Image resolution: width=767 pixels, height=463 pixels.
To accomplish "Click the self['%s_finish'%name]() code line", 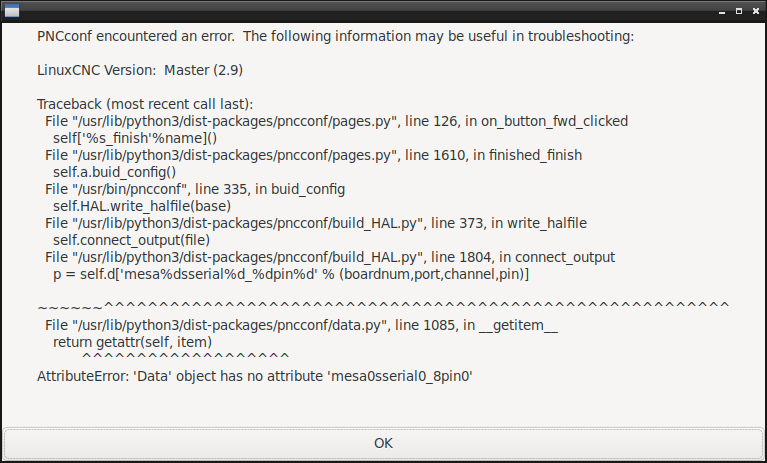I will pyautogui.click(x=135, y=138).
